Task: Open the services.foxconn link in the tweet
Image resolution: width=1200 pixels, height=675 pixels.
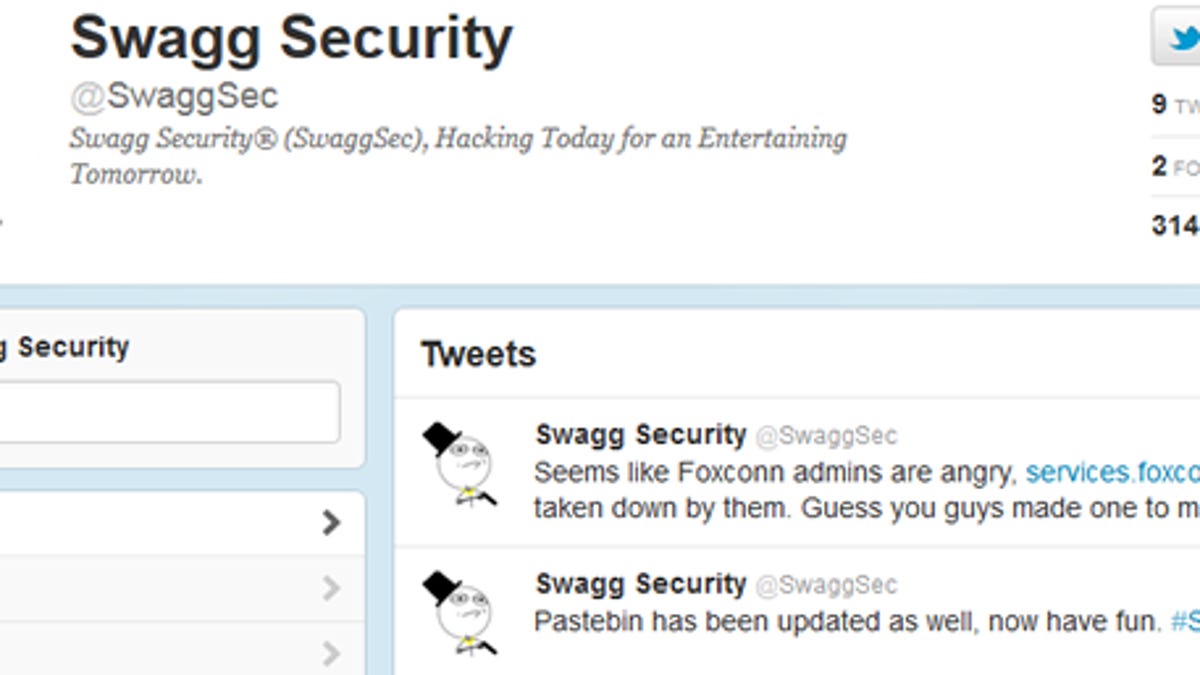Action: (1112, 471)
